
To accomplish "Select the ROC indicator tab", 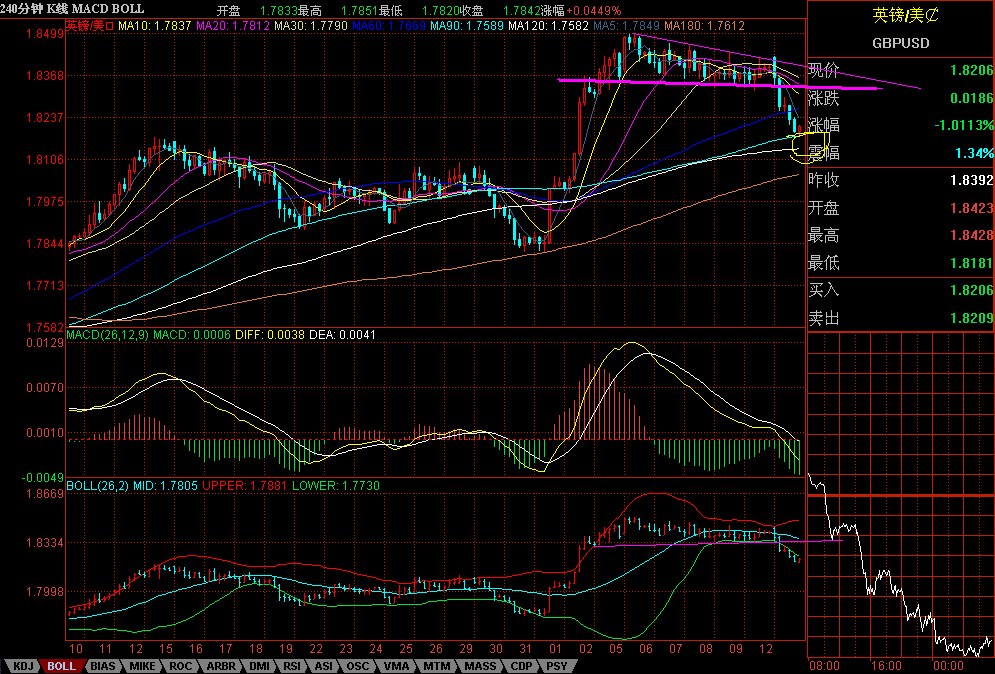I will coord(181,666).
